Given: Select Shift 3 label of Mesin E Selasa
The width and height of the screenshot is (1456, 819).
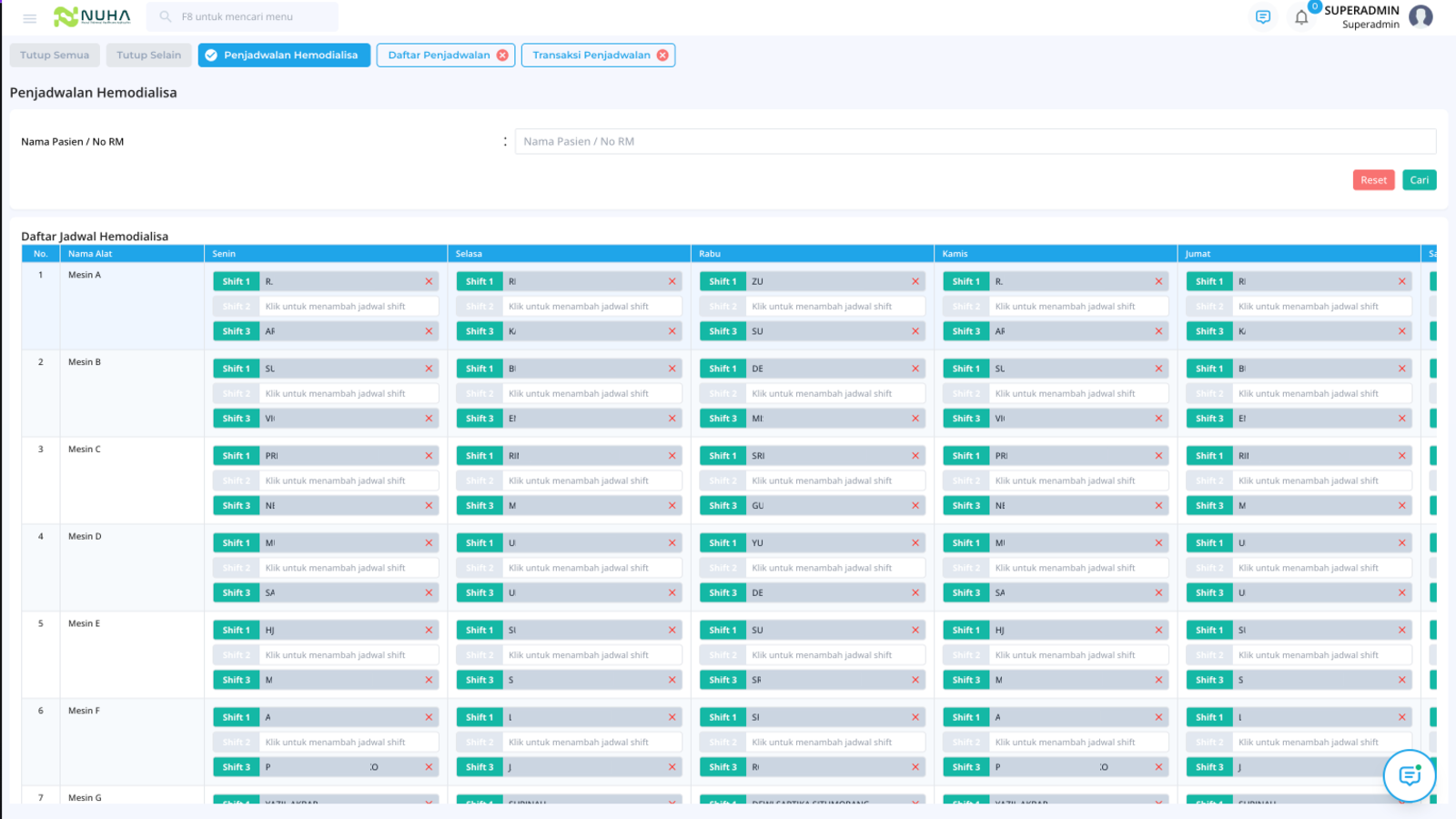Looking at the screenshot, I should pyautogui.click(x=480, y=680).
